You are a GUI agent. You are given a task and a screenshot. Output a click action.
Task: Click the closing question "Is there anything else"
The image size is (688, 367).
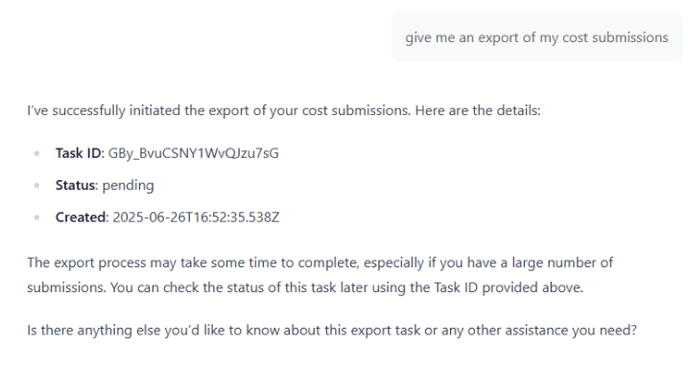click(x=332, y=330)
